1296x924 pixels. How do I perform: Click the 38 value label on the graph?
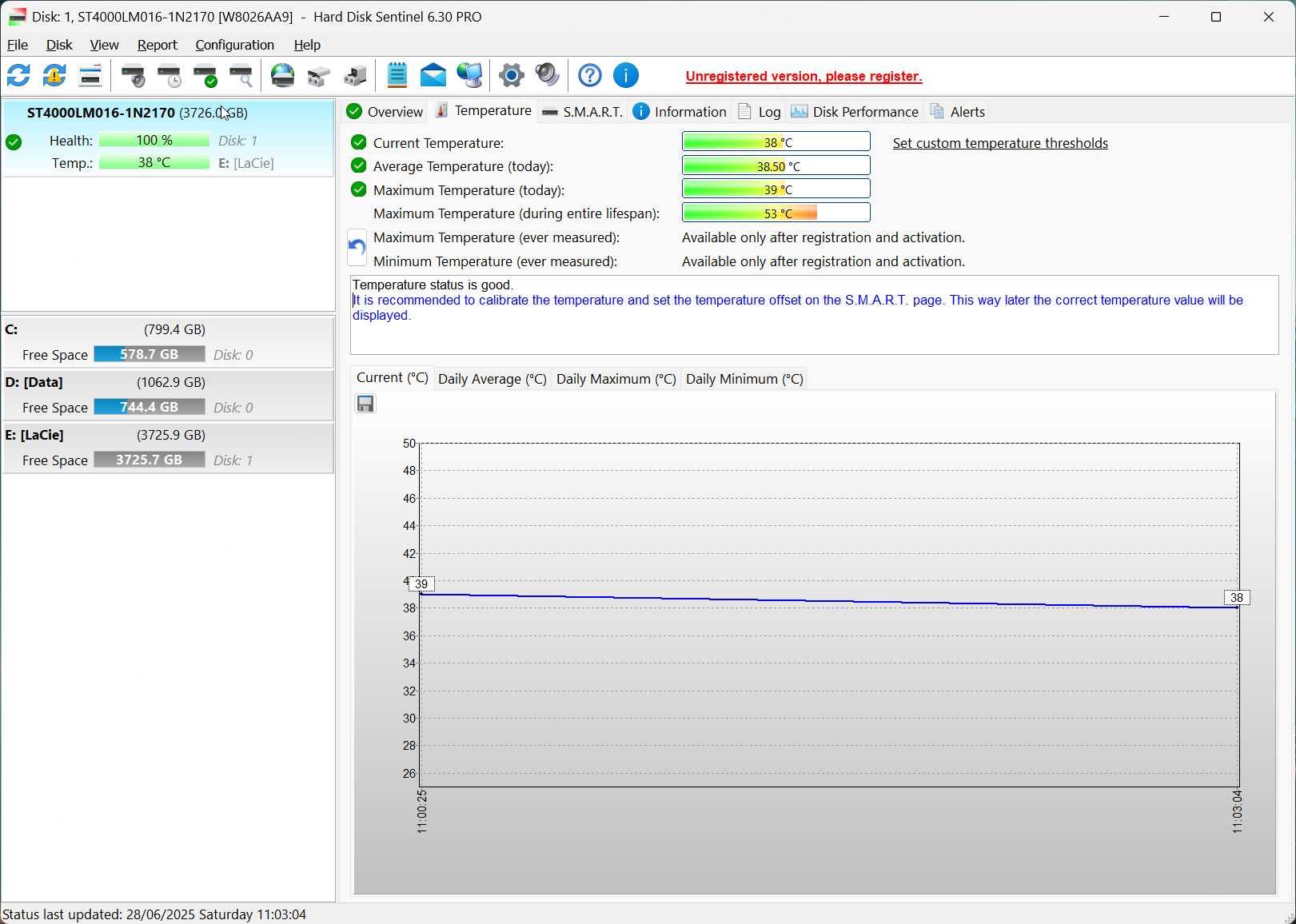1237,598
